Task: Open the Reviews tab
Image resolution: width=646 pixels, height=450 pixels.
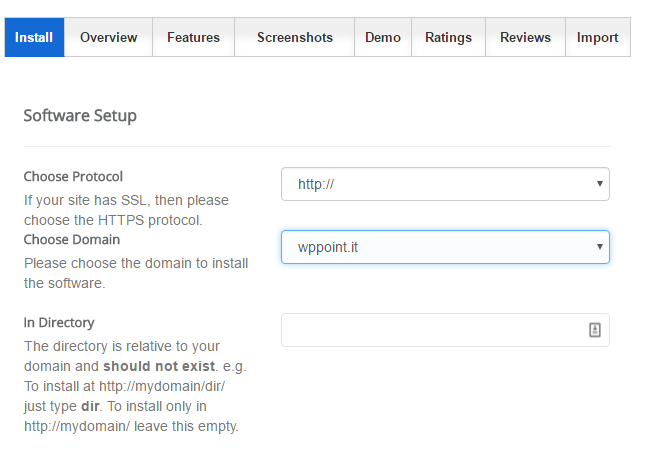Action: pyautogui.click(x=525, y=37)
